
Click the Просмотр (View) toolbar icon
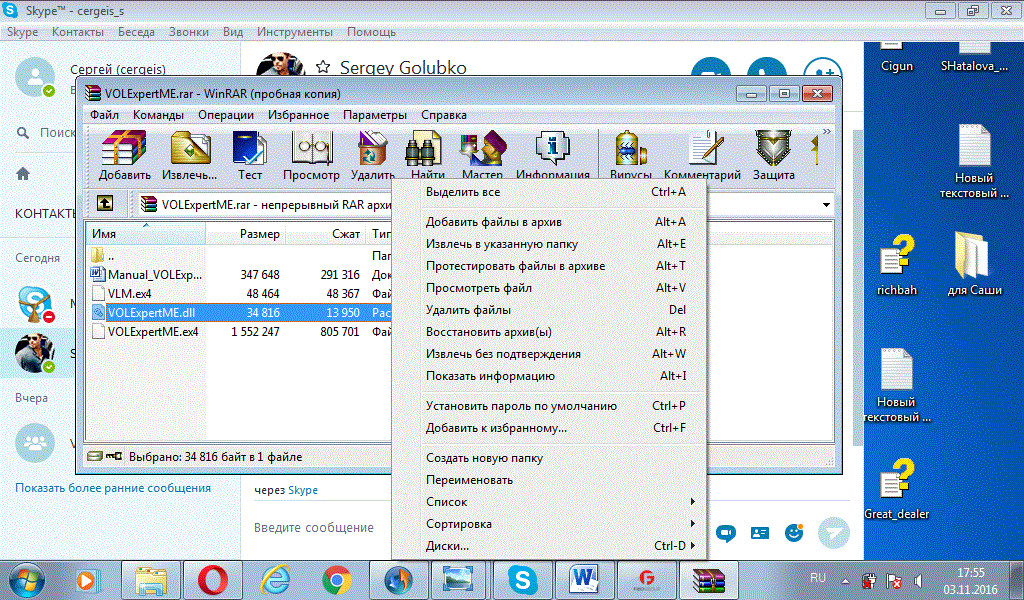tap(312, 155)
